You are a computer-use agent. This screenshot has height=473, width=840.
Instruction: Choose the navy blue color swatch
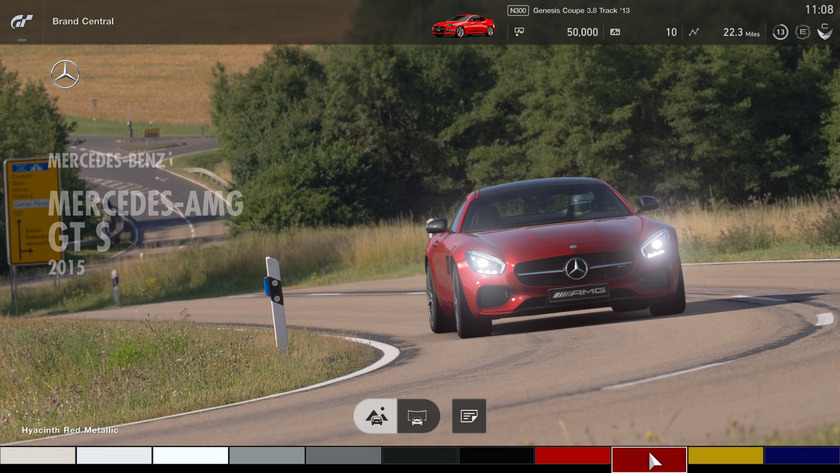(x=801, y=455)
